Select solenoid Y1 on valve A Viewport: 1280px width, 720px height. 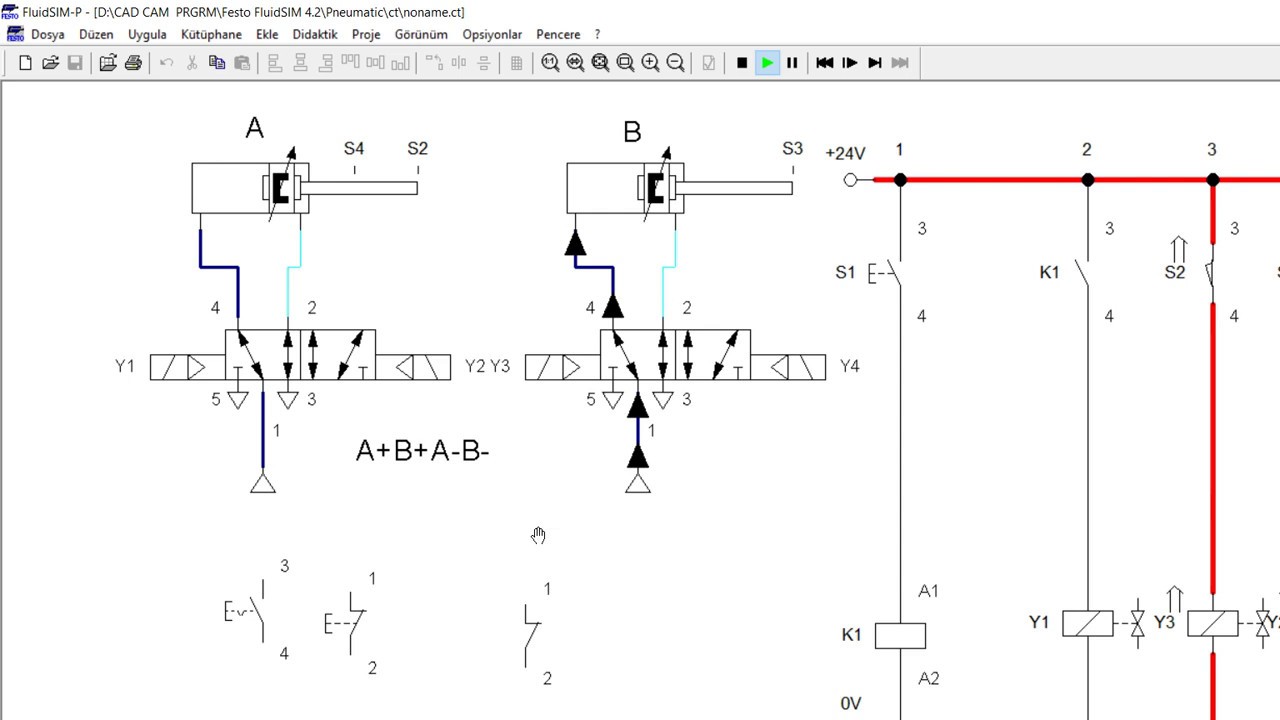187,367
